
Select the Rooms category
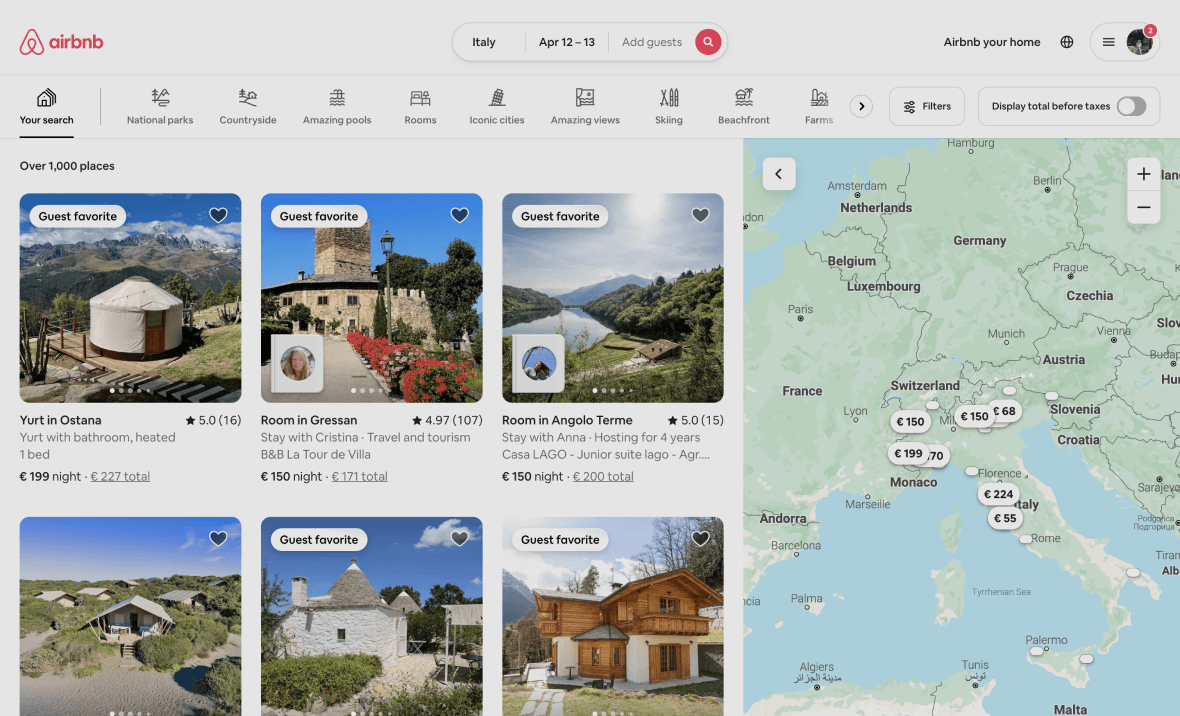(420, 106)
